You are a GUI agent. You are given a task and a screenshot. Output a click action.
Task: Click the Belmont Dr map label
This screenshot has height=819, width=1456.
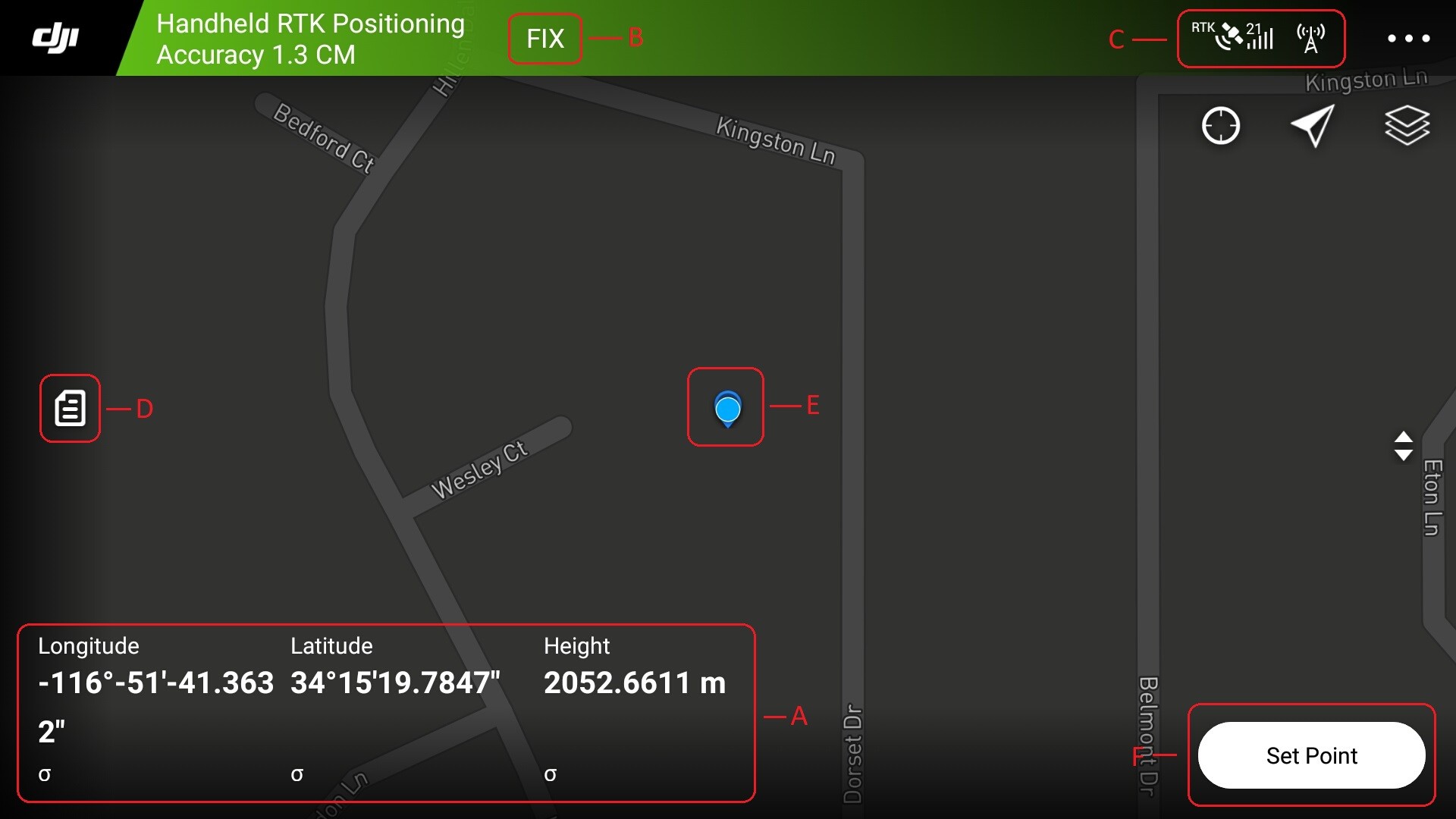[1148, 736]
